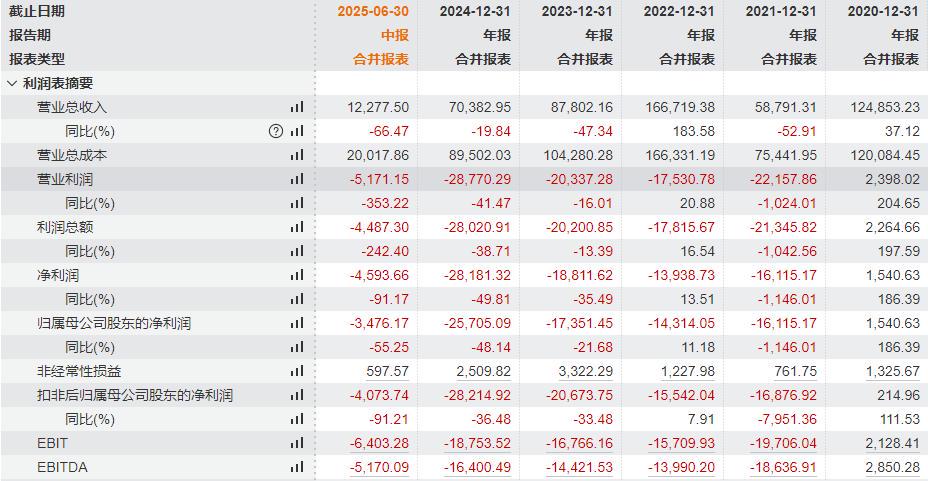The width and height of the screenshot is (928, 481).
Task: Select the 2024-12-31 column header
Action: 475,11
